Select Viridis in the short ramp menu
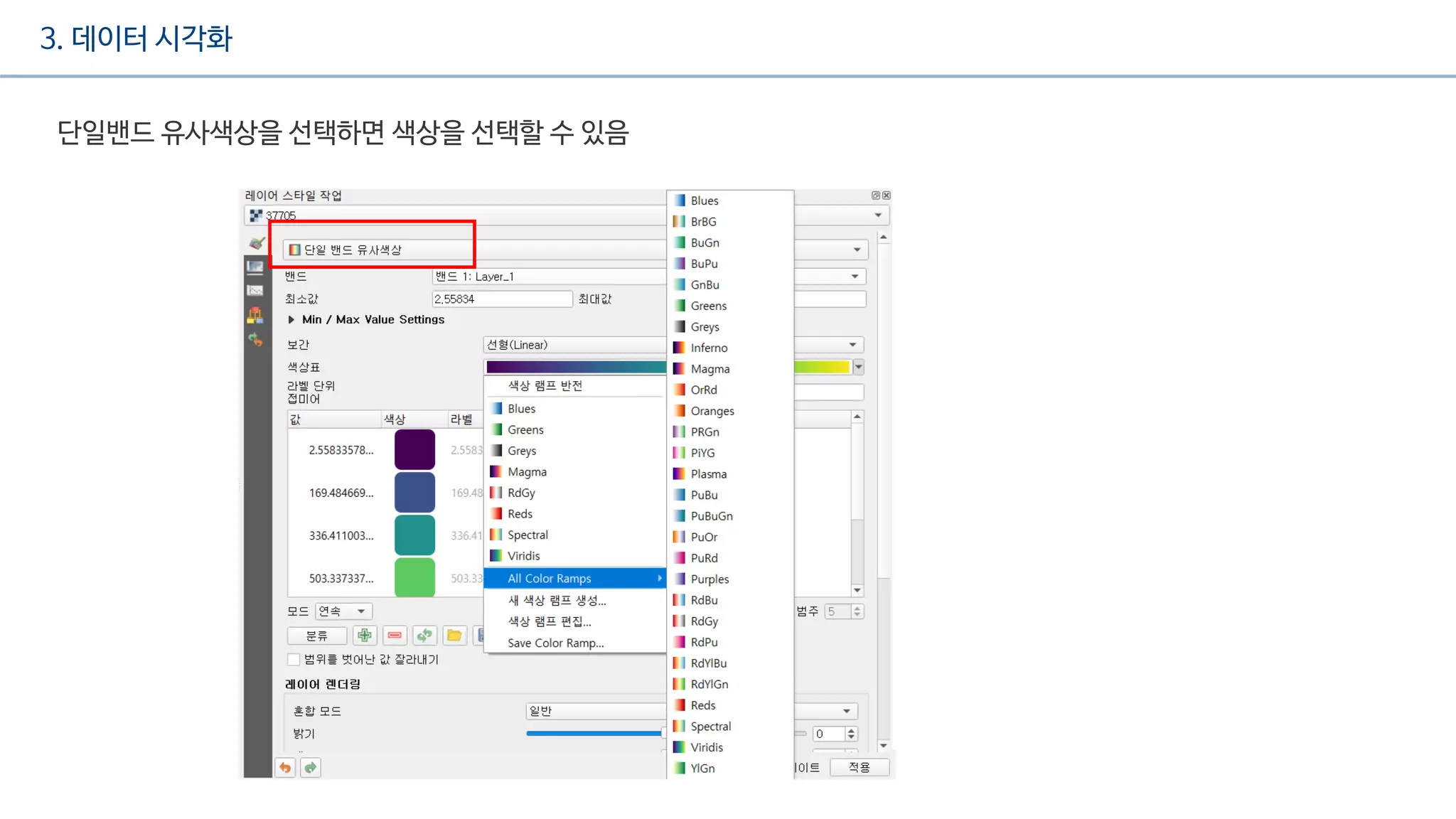The height and width of the screenshot is (819, 1456). tap(575, 556)
